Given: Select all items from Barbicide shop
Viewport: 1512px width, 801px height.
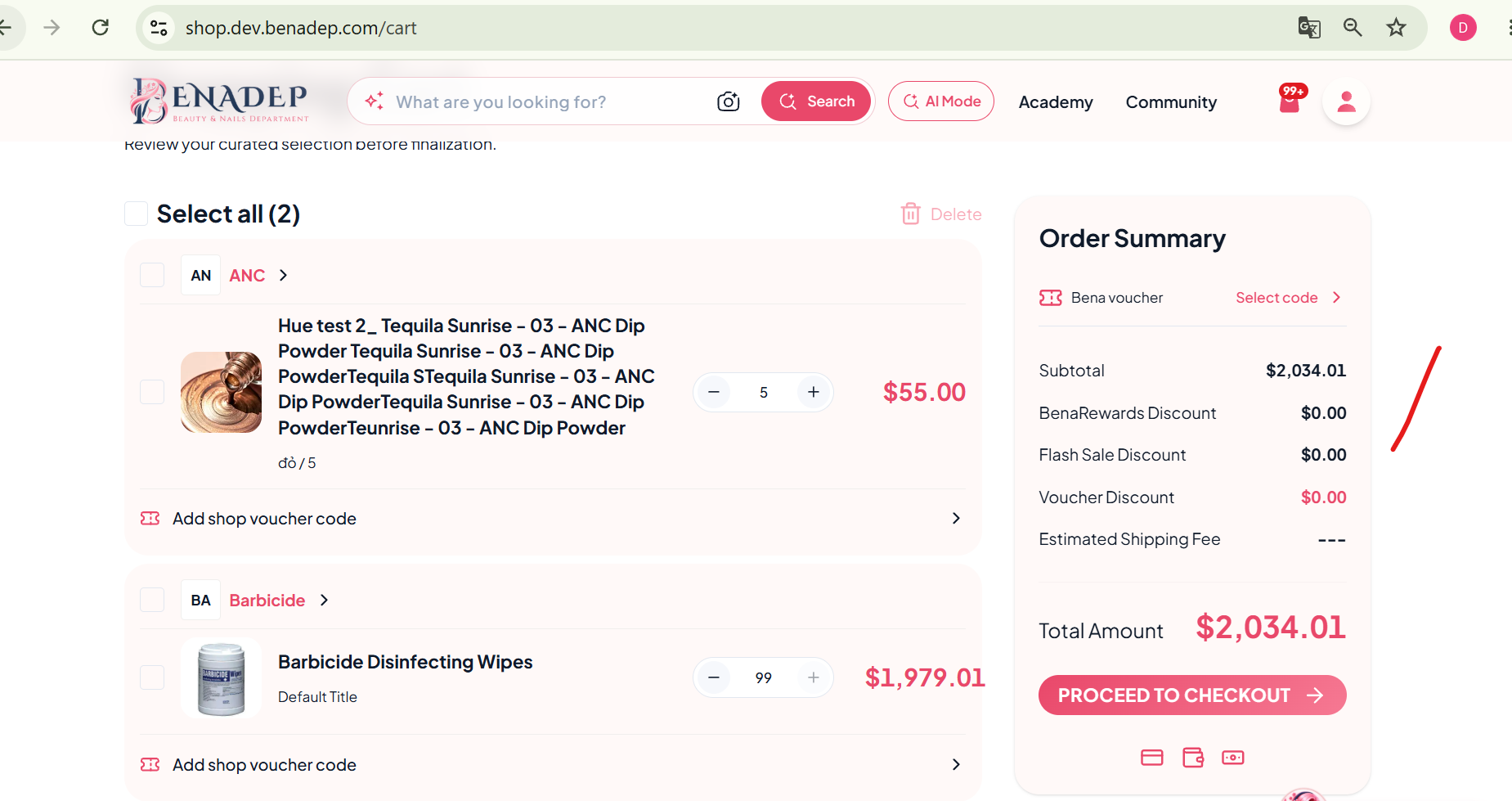Looking at the screenshot, I should pos(152,600).
